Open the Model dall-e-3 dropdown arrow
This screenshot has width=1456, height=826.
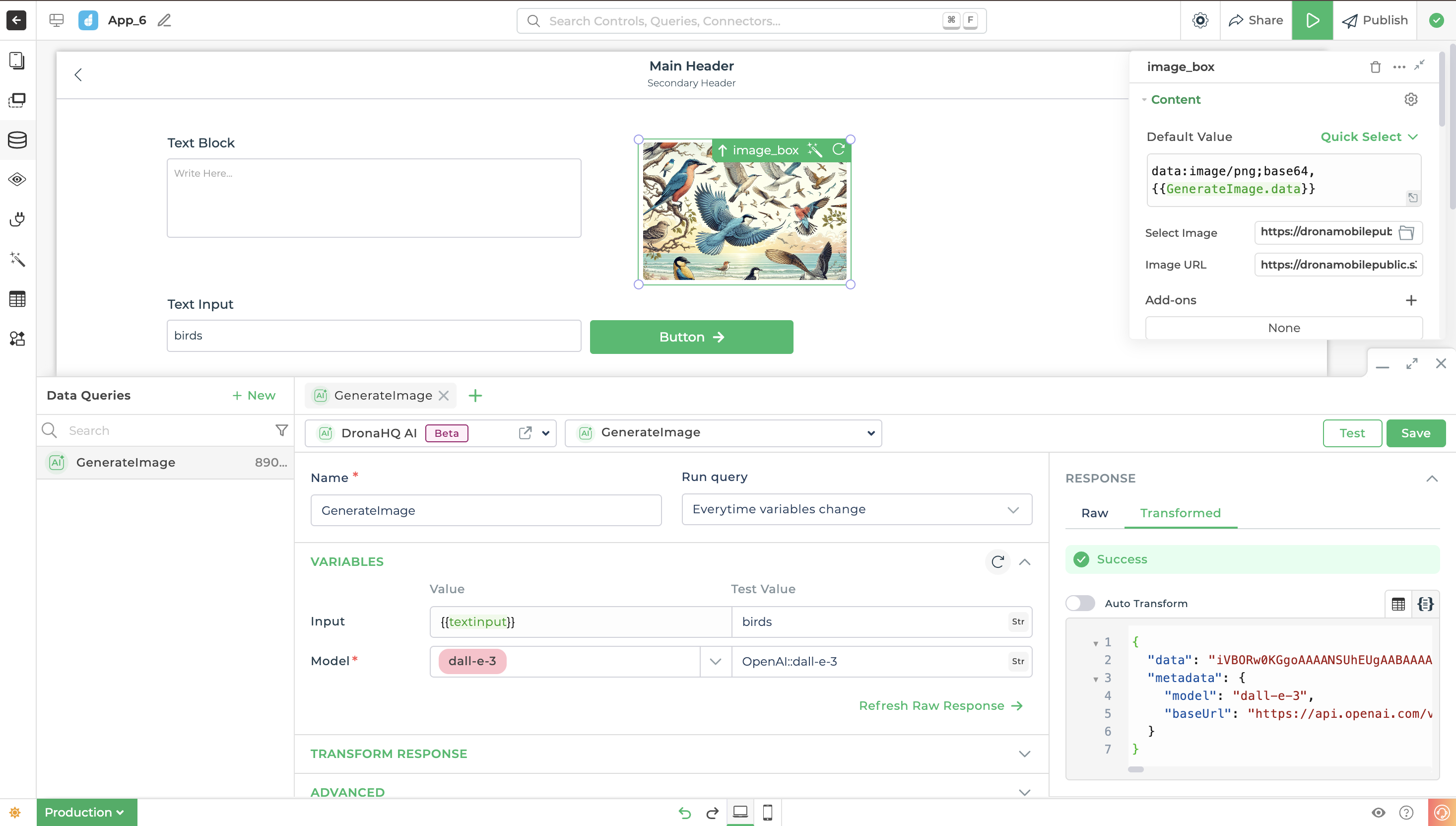point(715,662)
